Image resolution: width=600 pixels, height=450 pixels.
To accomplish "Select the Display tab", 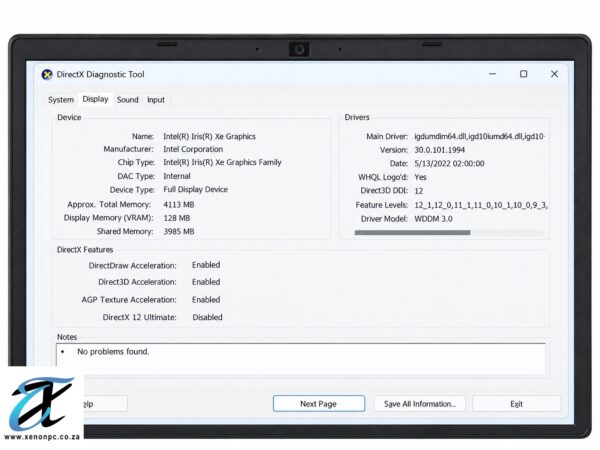I will point(95,99).
